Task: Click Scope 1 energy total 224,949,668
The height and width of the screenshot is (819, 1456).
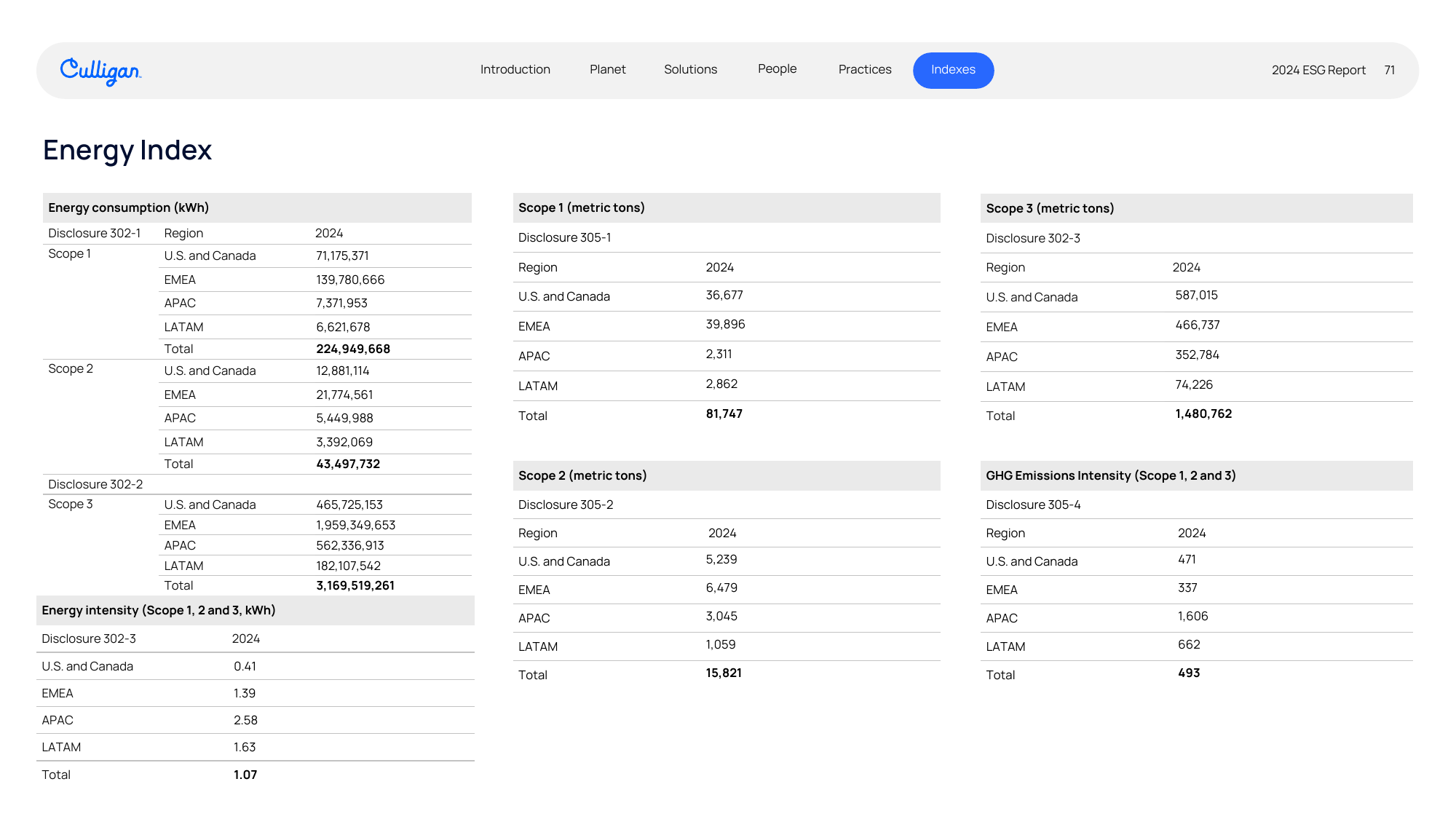Action: tap(353, 349)
